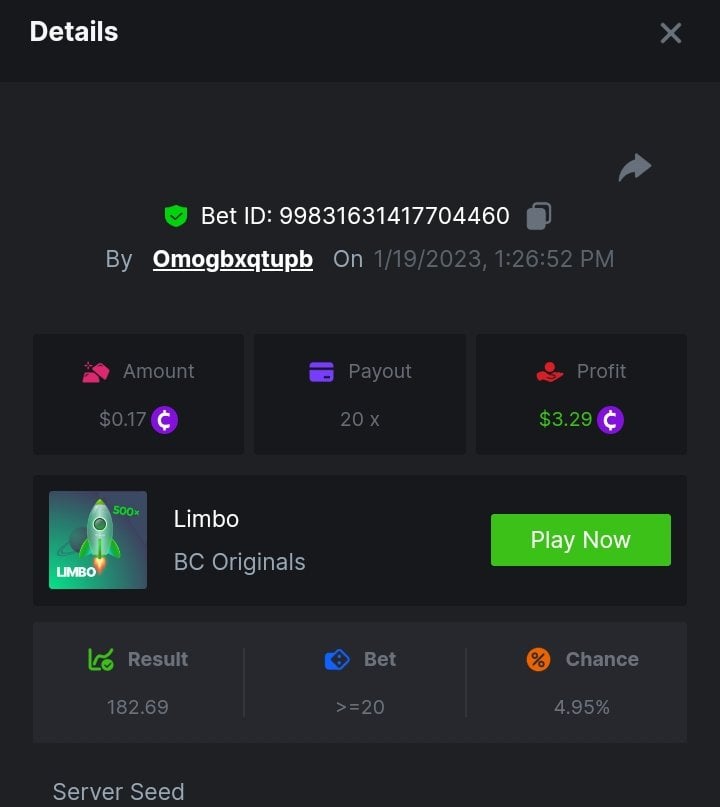720x807 pixels.
Task: Click the Limbo game title
Action: (x=206, y=519)
